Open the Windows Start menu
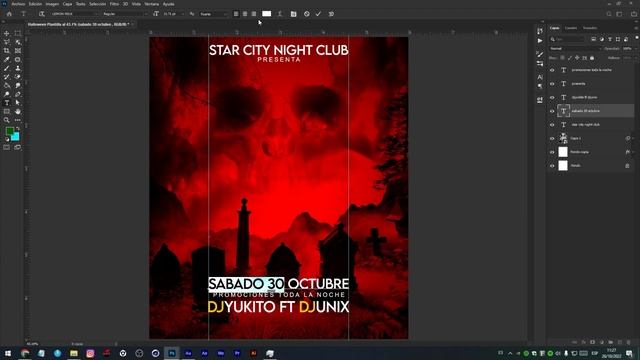Screen dimensions: 640x360 (8, 353)
